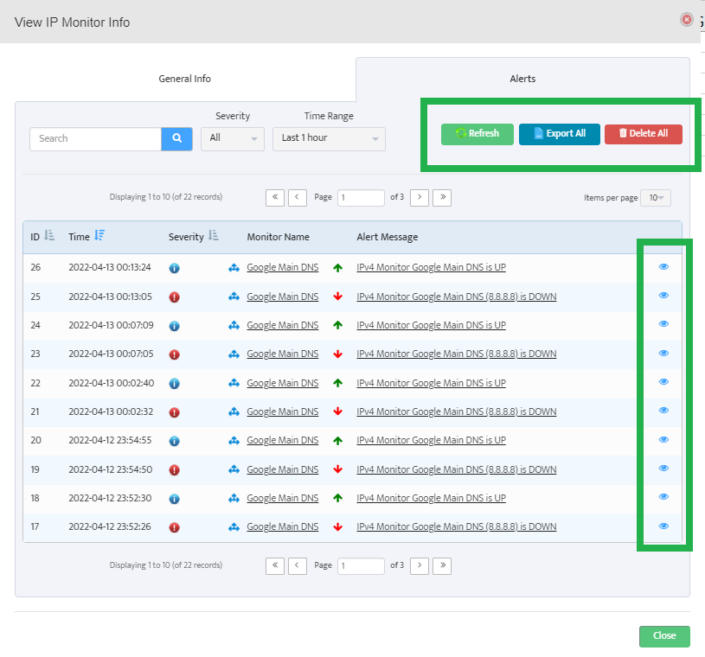
Task: Open the Severity filter dropdown
Action: click(232, 139)
